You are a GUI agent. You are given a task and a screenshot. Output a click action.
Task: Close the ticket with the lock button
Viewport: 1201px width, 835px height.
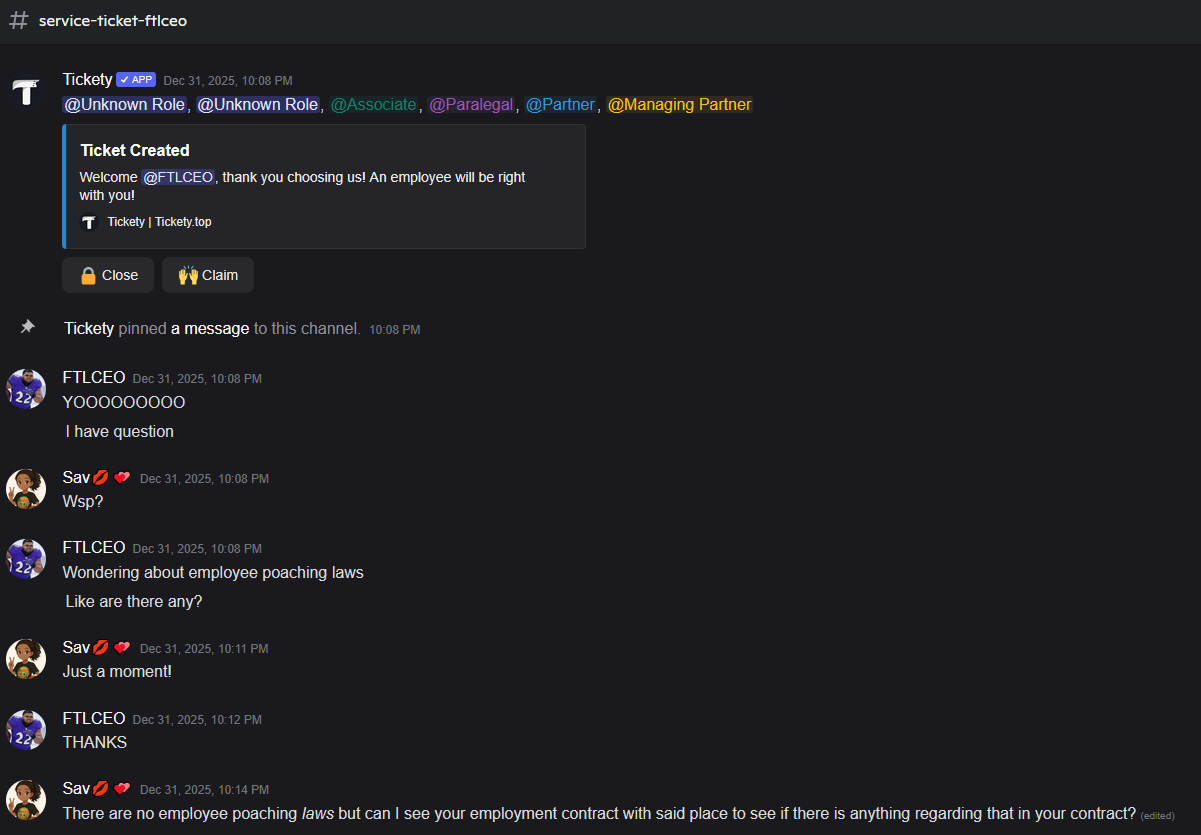point(108,275)
